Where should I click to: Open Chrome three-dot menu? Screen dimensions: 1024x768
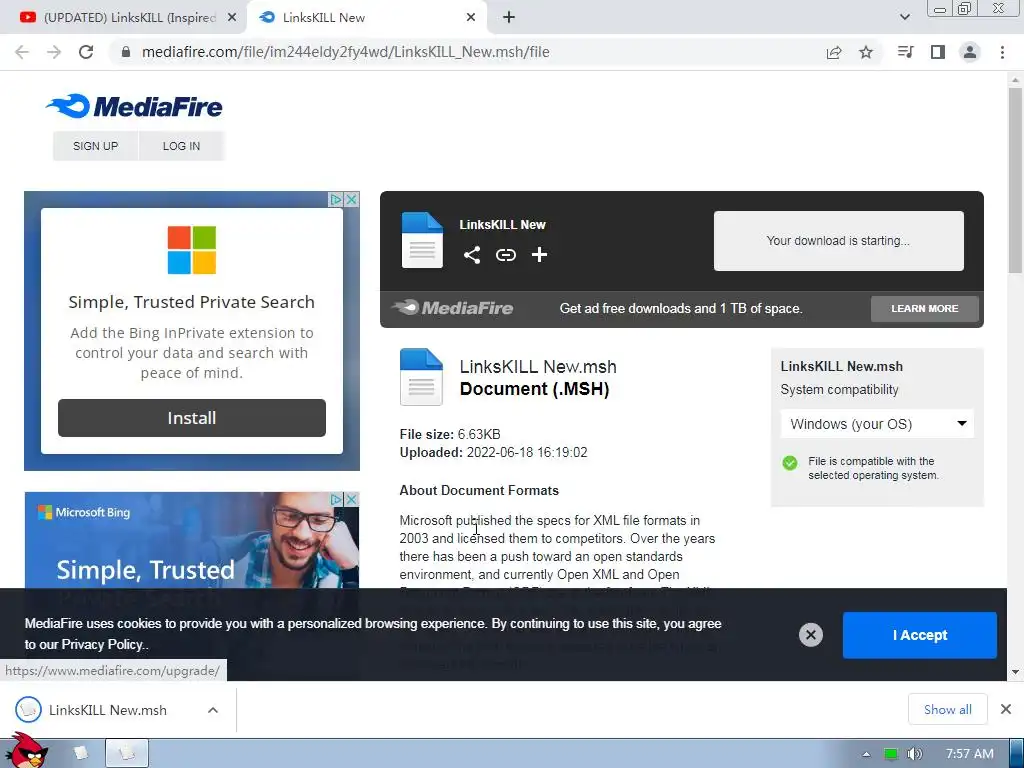(1002, 52)
